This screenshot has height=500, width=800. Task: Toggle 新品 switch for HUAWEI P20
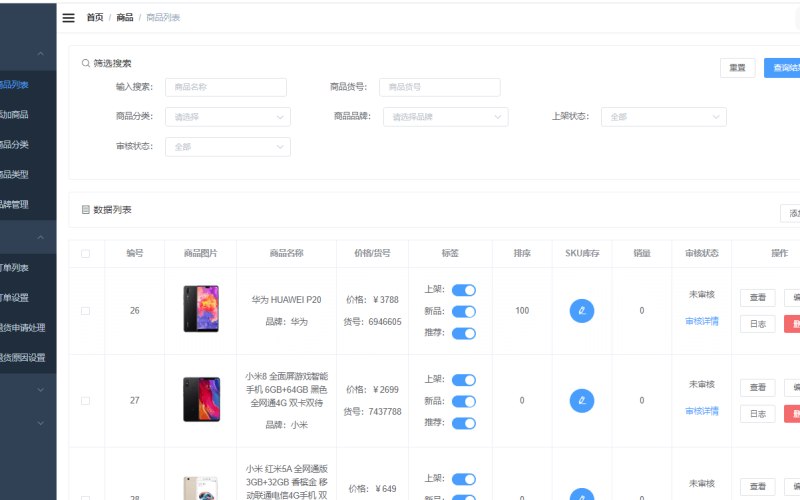pyautogui.click(x=464, y=311)
